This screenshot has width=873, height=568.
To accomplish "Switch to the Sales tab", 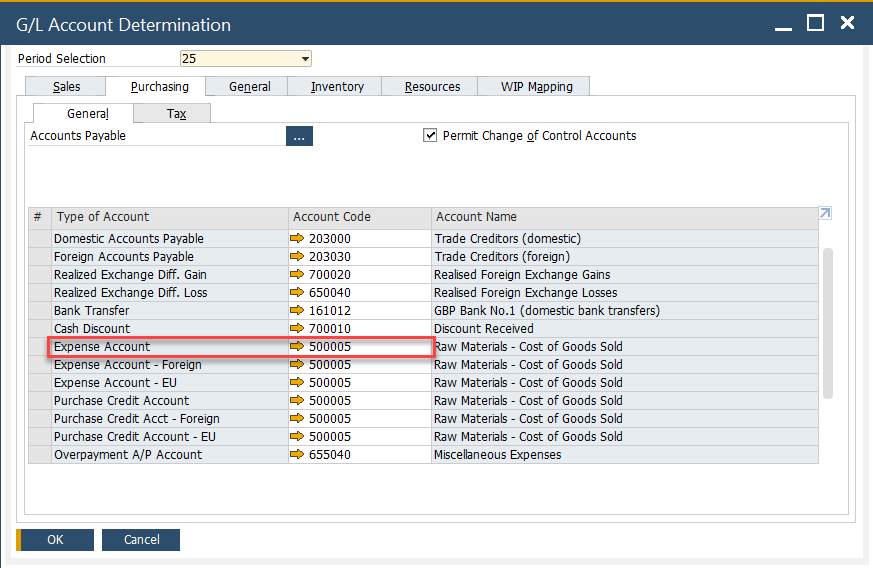I will pos(66,87).
